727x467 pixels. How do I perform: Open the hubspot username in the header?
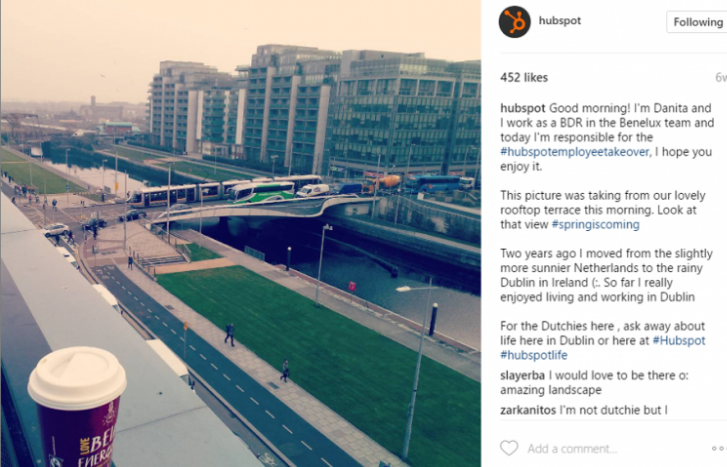click(560, 21)
